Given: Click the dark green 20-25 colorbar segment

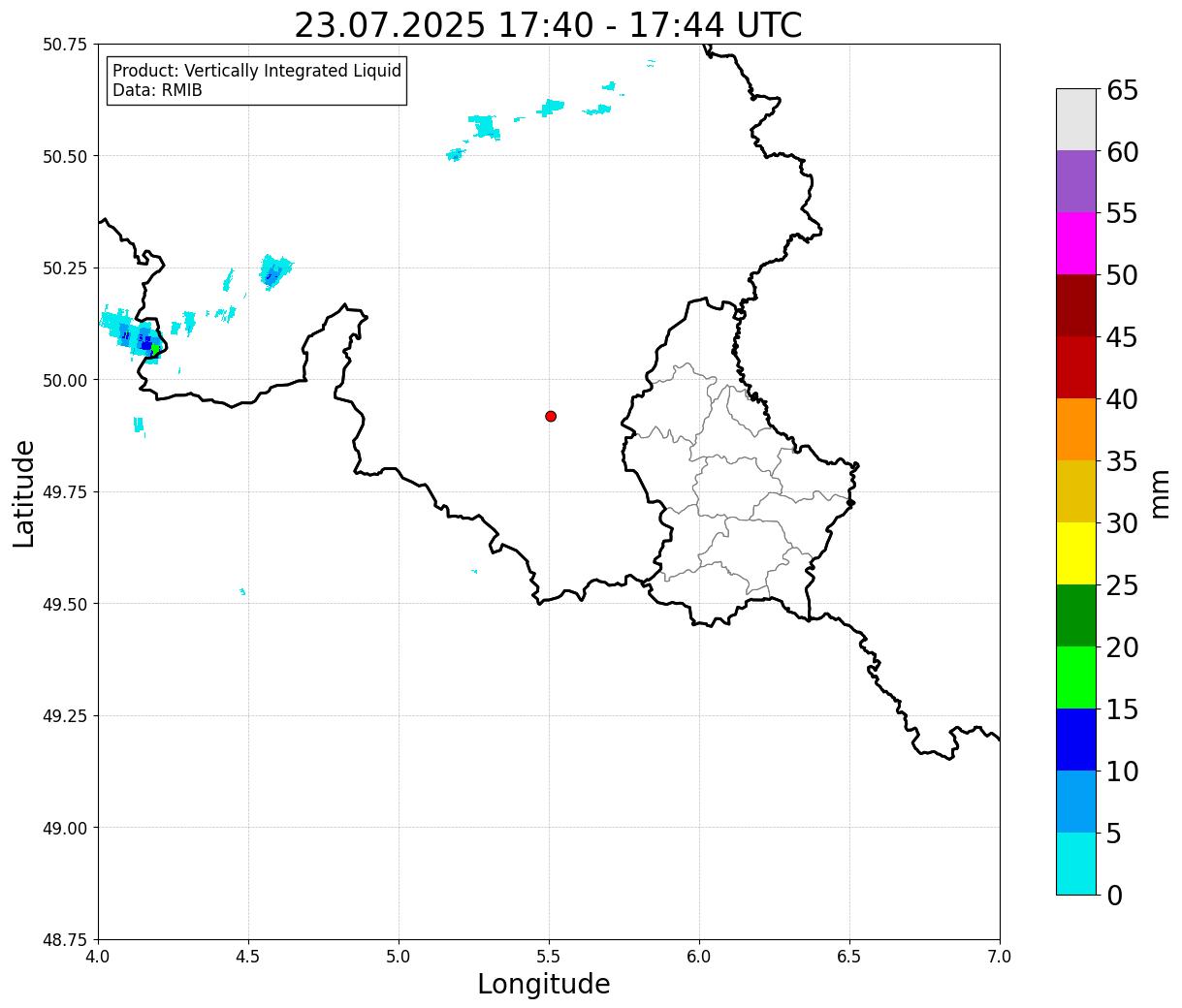Looking at the screenshot, I should (x=1076, y=615).
